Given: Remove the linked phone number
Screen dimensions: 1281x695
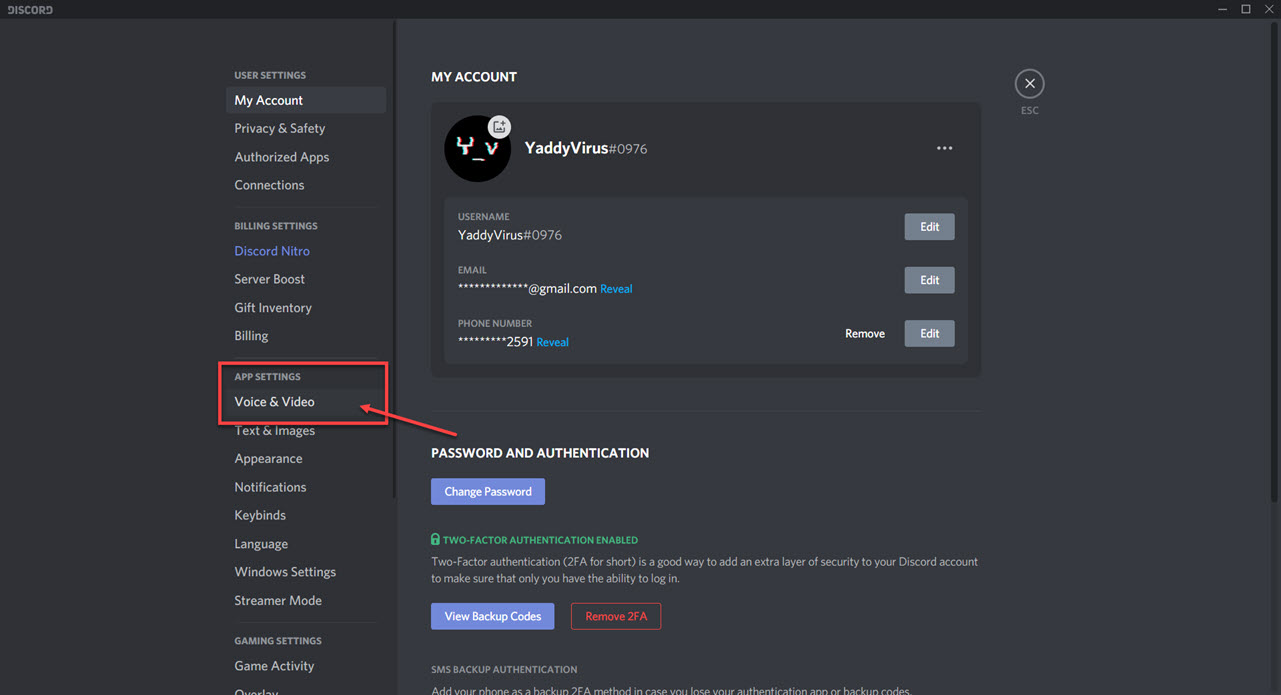Looking at the screenshot, I should [864, 333].
